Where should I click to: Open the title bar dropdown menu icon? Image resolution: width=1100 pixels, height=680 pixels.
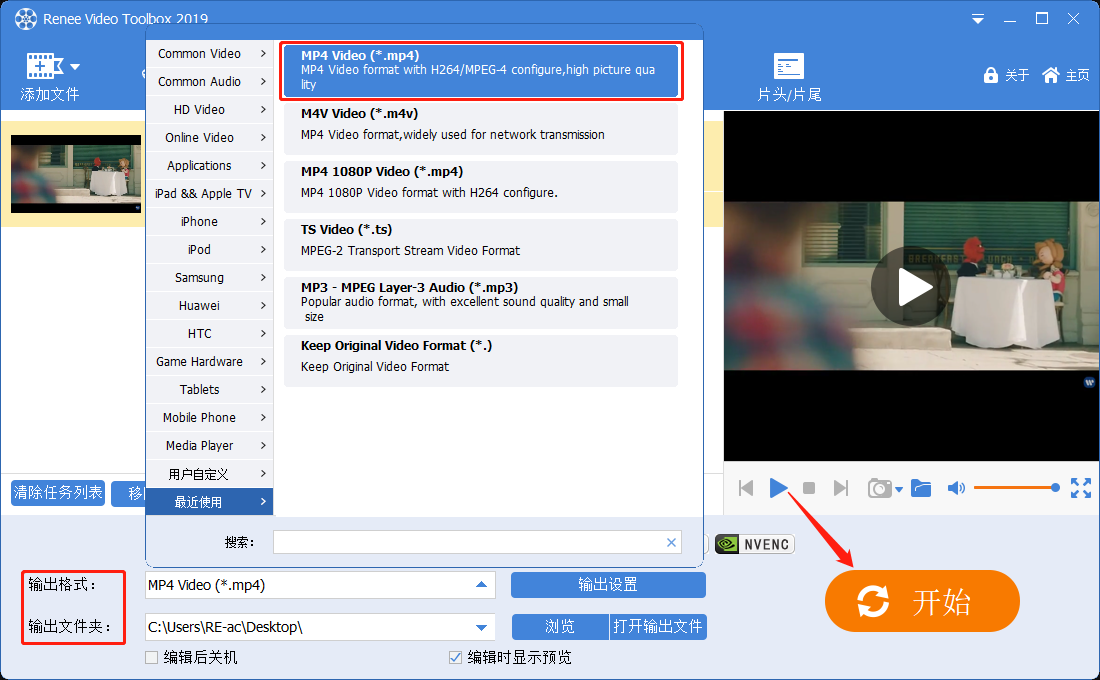click(x=977, y=19)
